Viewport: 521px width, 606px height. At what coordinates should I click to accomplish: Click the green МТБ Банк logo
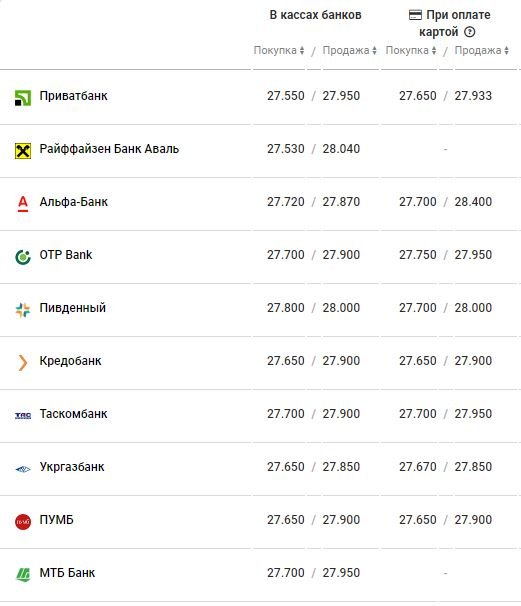click(23, 575)
